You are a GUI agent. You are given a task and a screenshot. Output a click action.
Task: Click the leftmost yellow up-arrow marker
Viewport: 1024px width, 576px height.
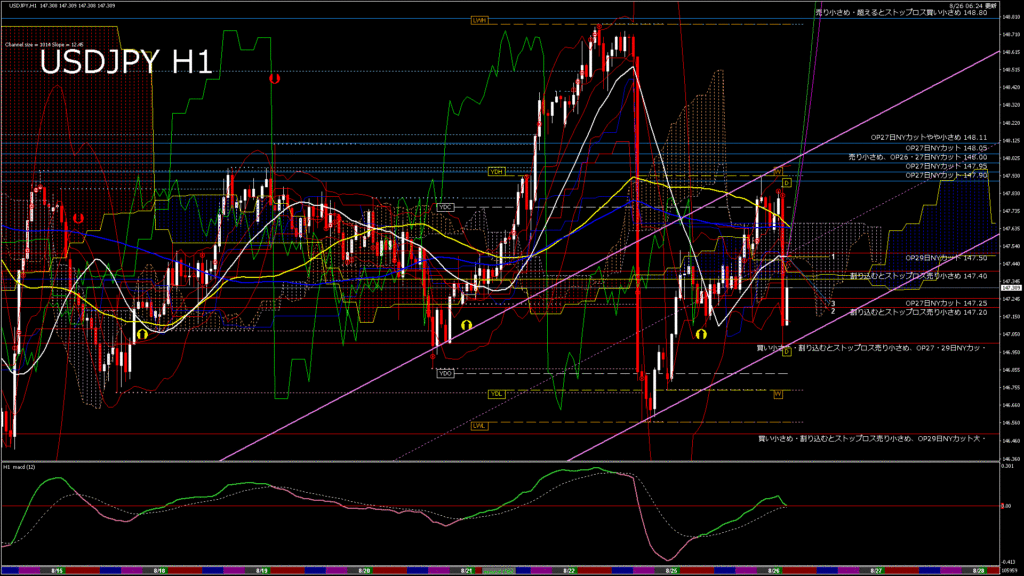pyautogui.click(x=142, y=334)
